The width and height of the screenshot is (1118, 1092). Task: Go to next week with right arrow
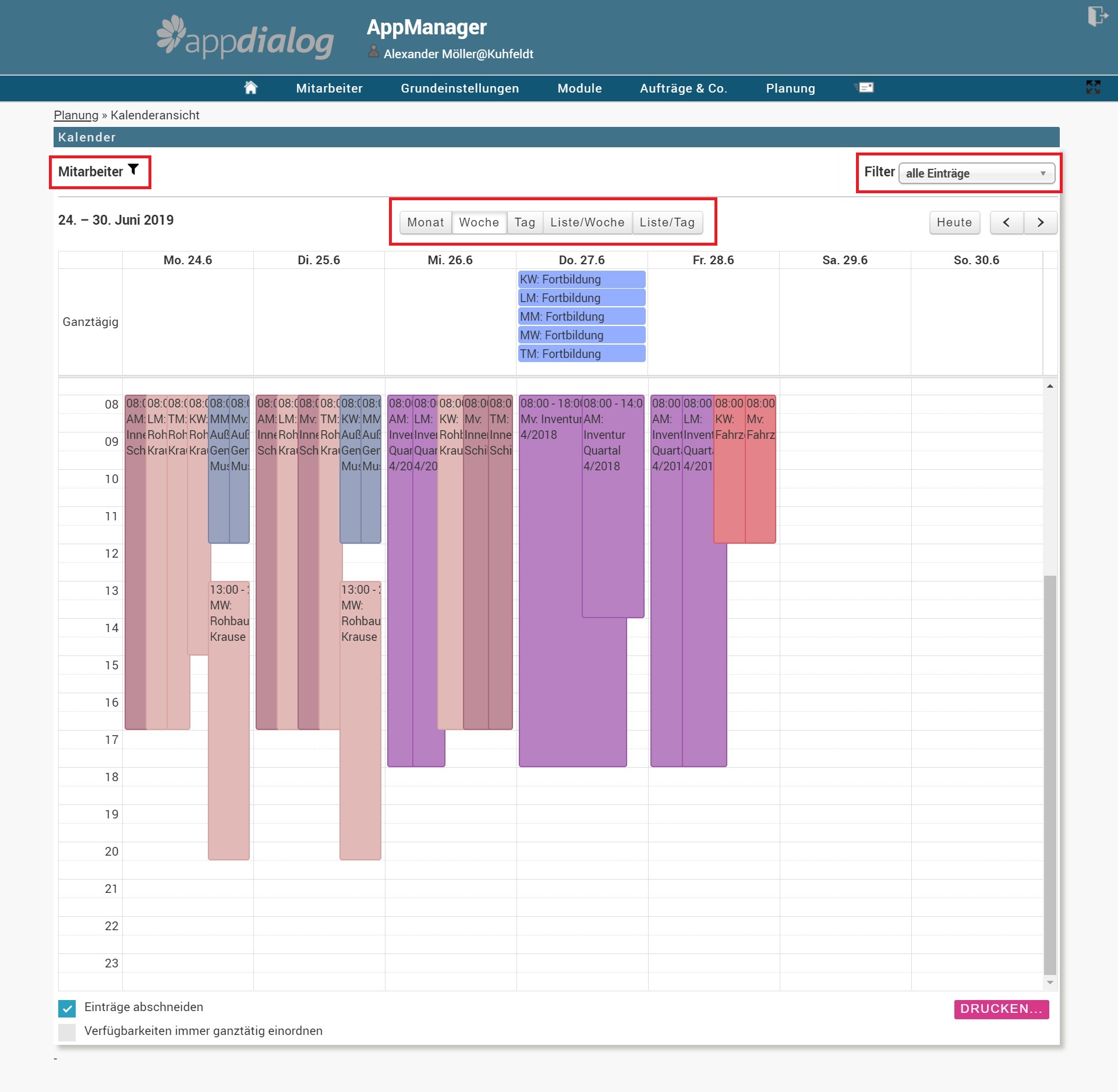[1041, 222]
